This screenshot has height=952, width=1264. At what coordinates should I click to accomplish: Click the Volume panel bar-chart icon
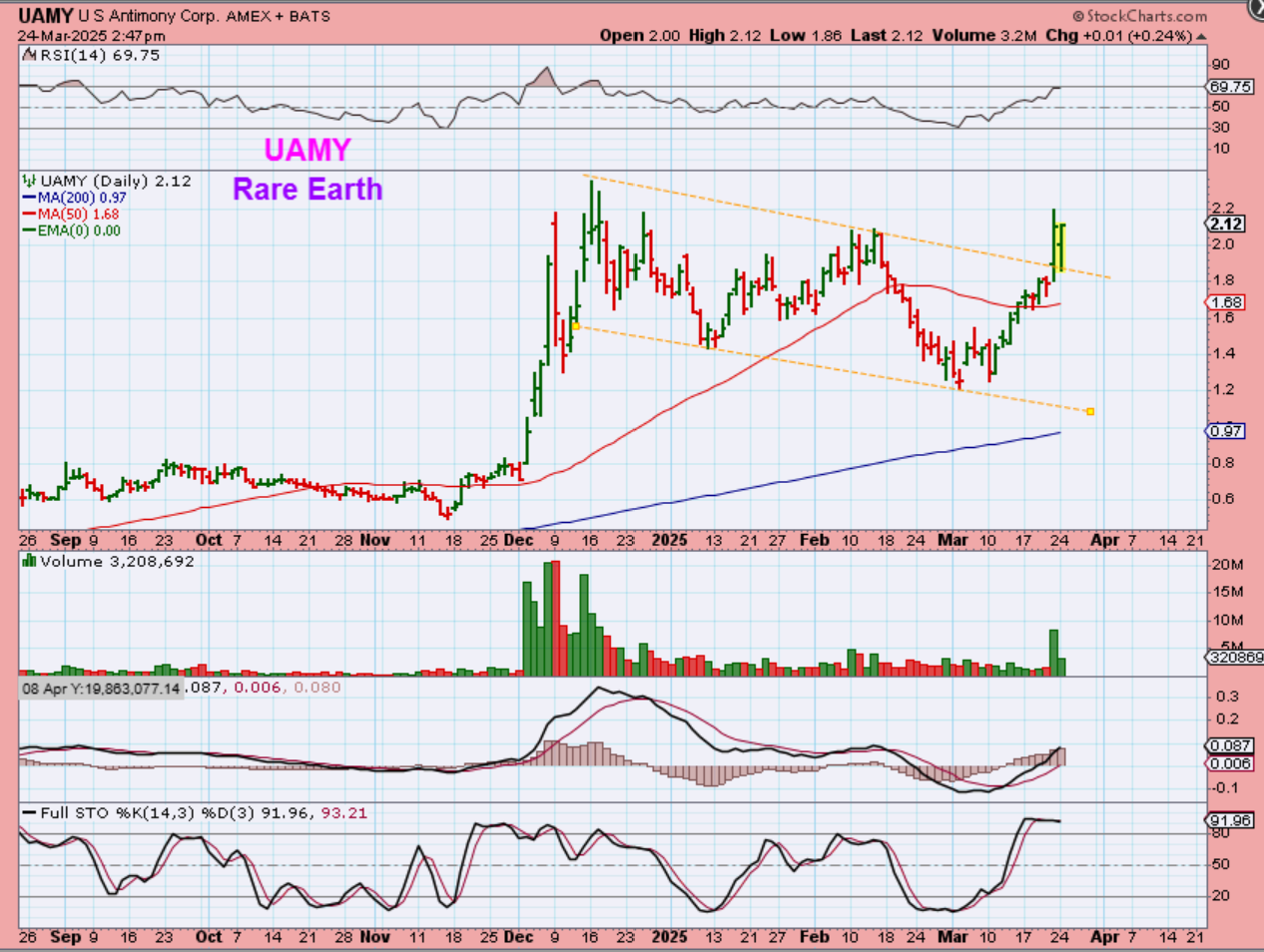coord(29,562)
